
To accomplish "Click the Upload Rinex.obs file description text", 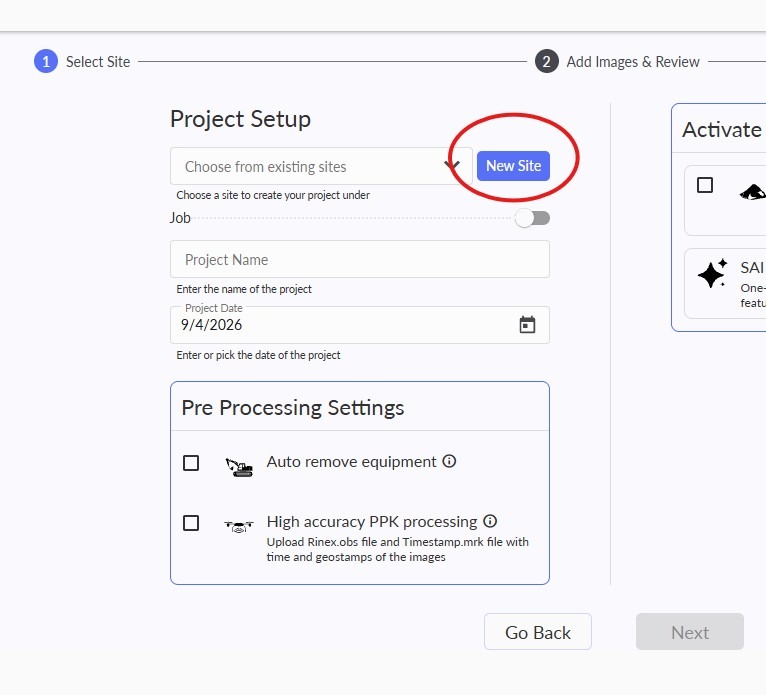I will (x=398, y=549).
